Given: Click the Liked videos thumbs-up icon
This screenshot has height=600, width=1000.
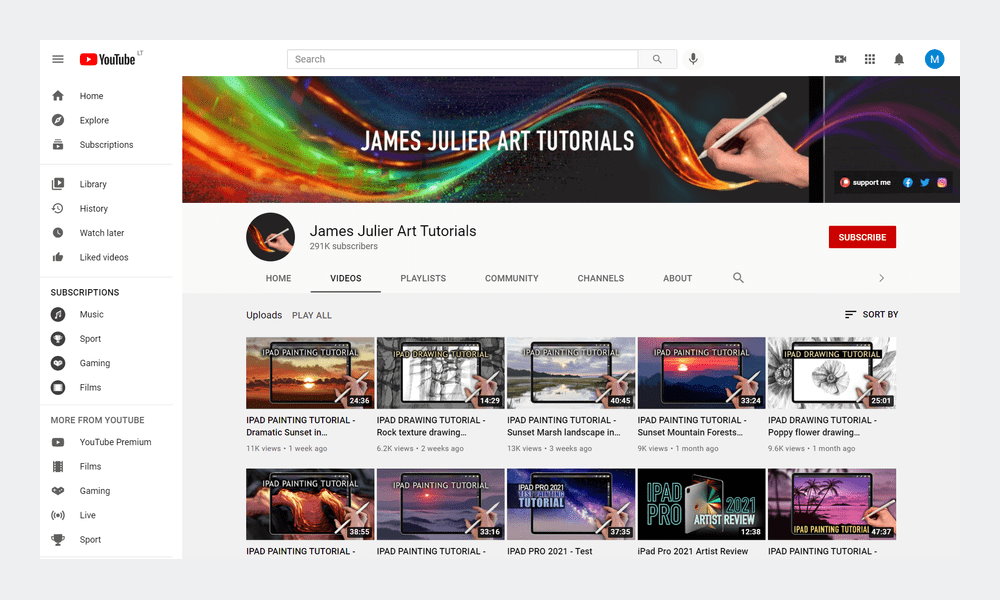Looking at the screenshot, I should [x=57, y=257].
